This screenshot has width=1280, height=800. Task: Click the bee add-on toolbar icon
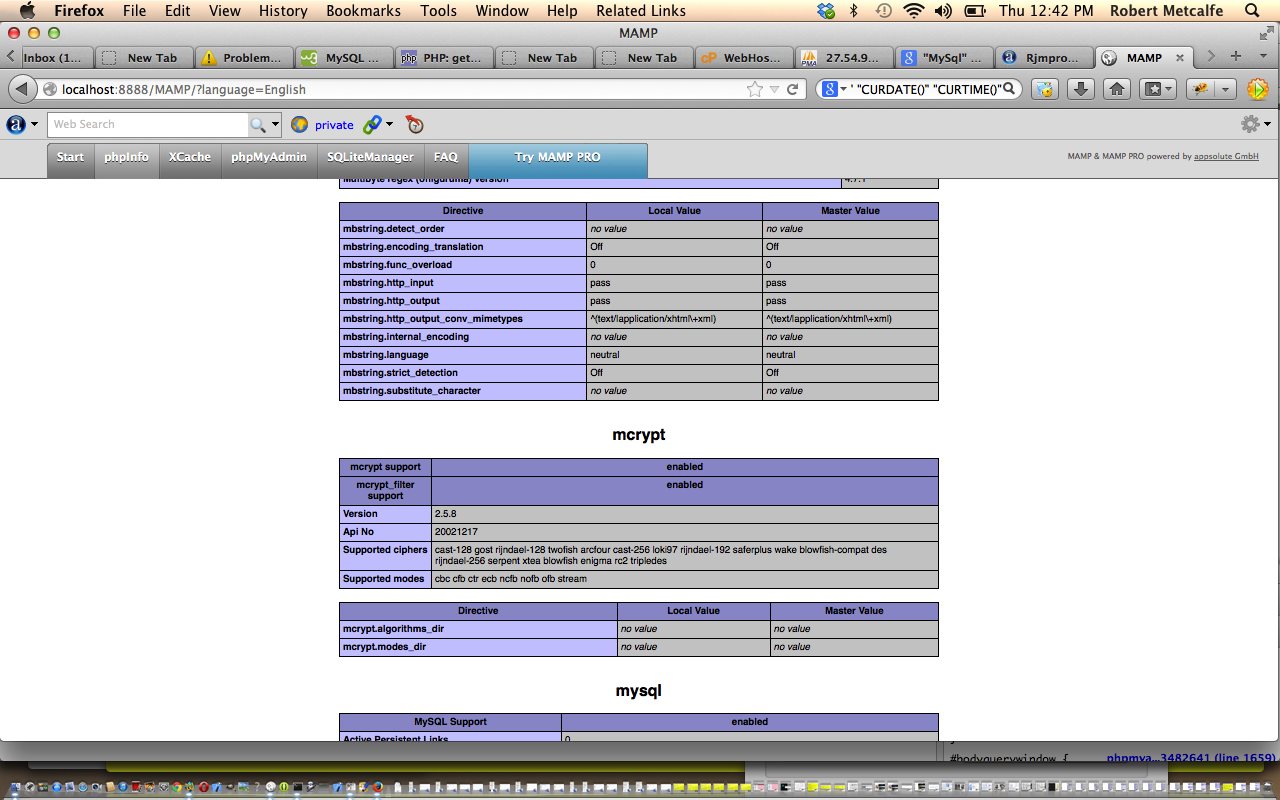click(x=1201, y=89)
